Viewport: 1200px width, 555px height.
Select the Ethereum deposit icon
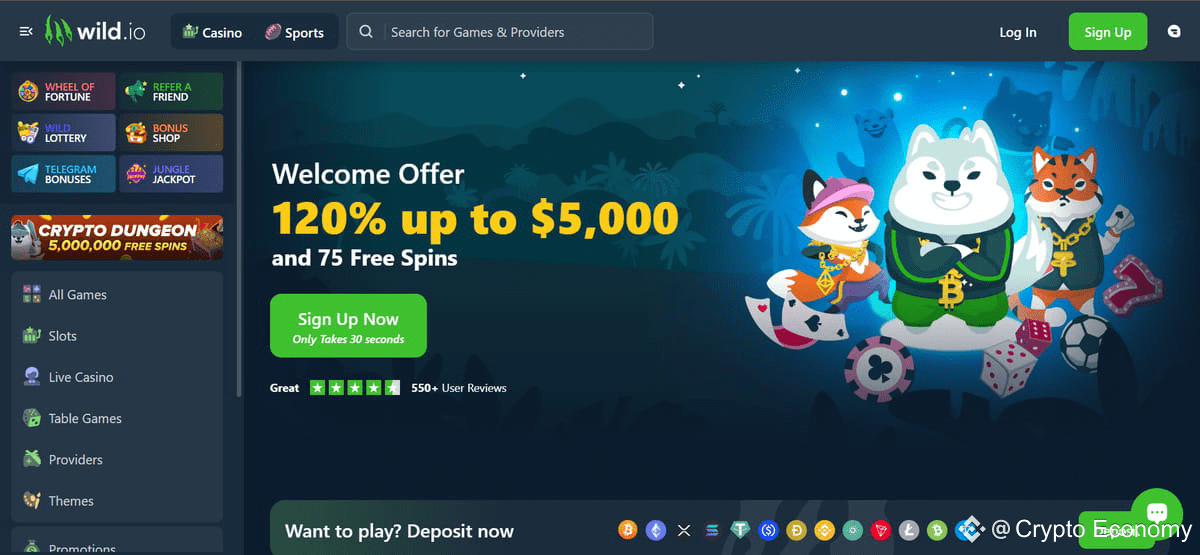(656, 530)
